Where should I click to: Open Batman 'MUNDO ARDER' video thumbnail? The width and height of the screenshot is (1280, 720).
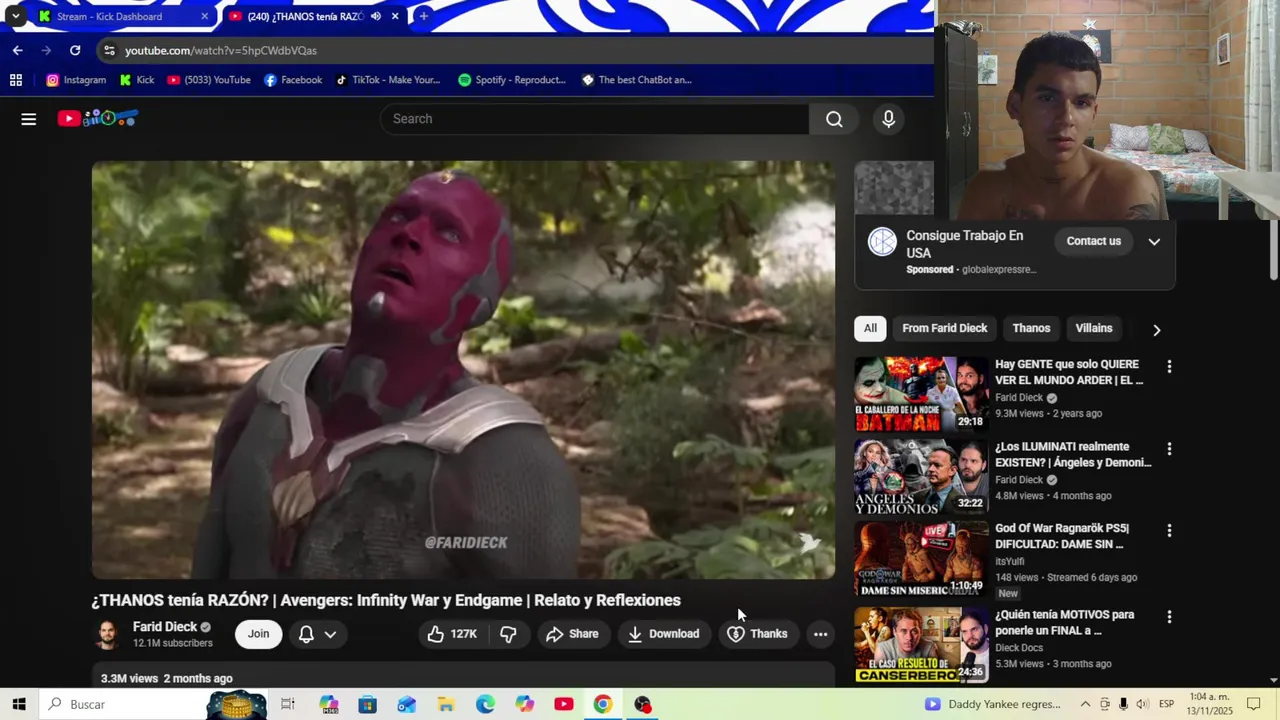(920, 394)
